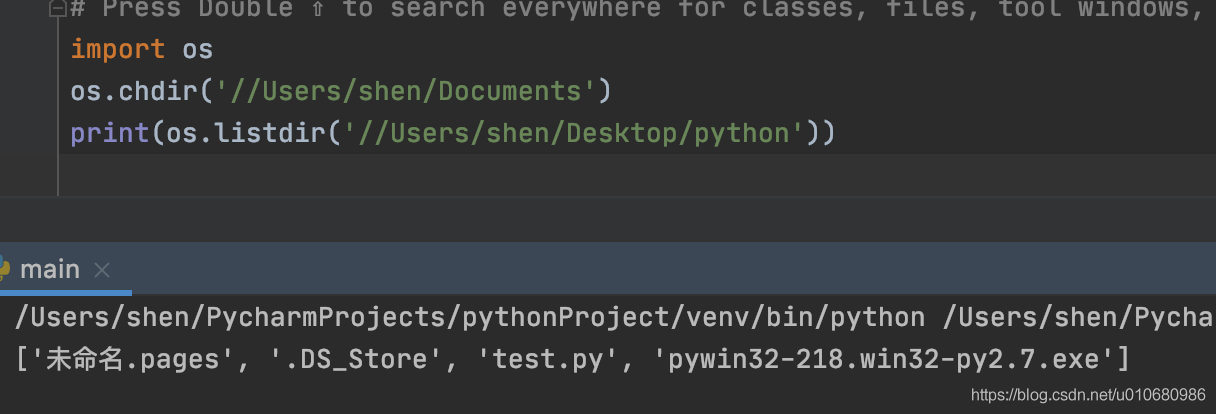Click the import keyword in the editor
This screenshot has height=414, width=1216.
pyautogui.click(x=118, y=49)
